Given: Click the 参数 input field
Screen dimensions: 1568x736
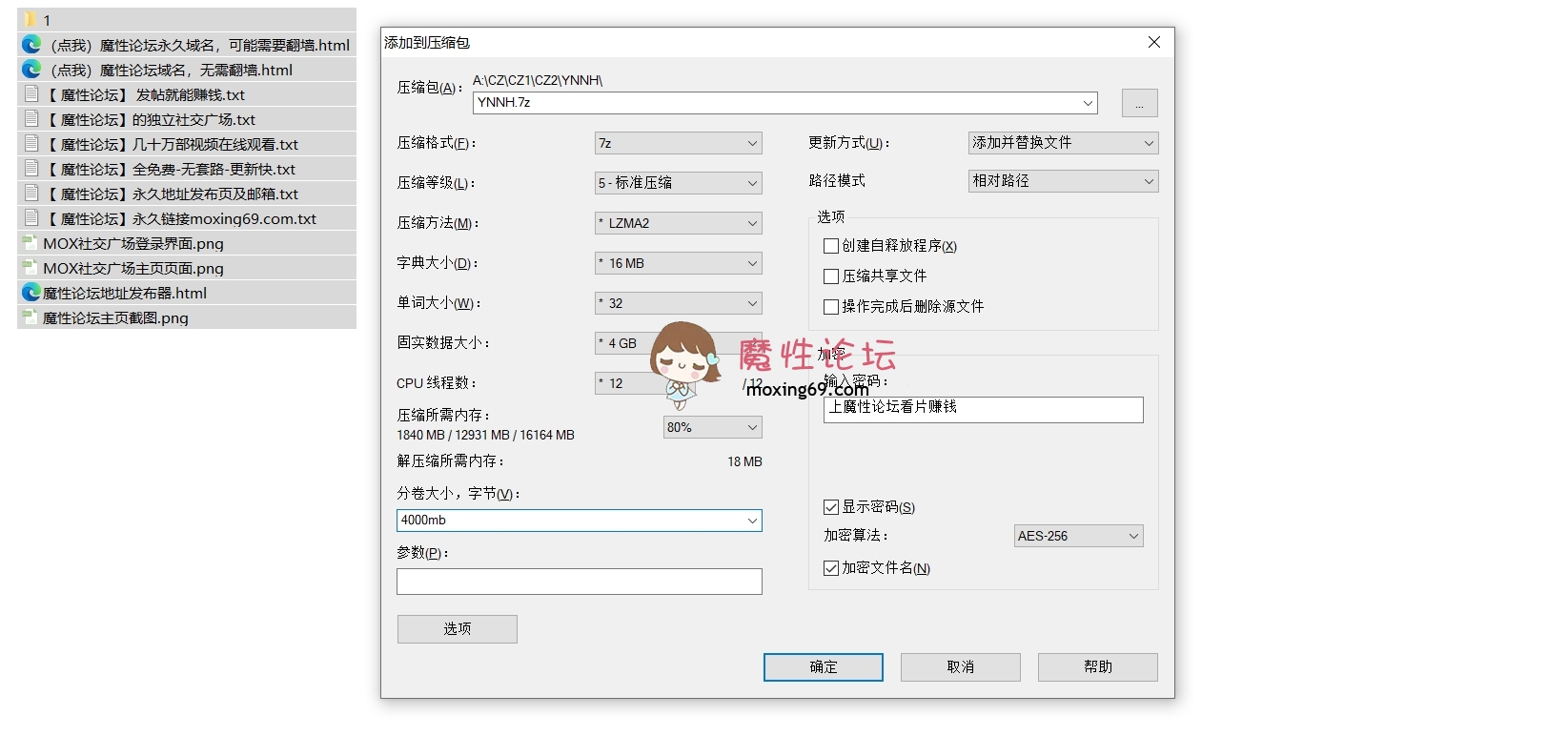Looking at the screenshot, I should 579,582.
